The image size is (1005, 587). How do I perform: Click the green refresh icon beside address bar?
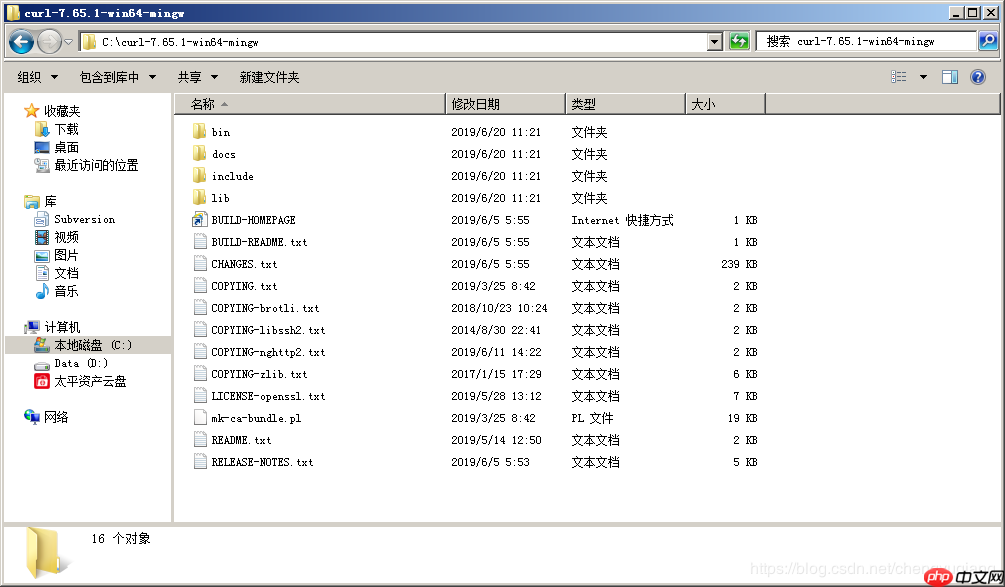pos(738,40)
